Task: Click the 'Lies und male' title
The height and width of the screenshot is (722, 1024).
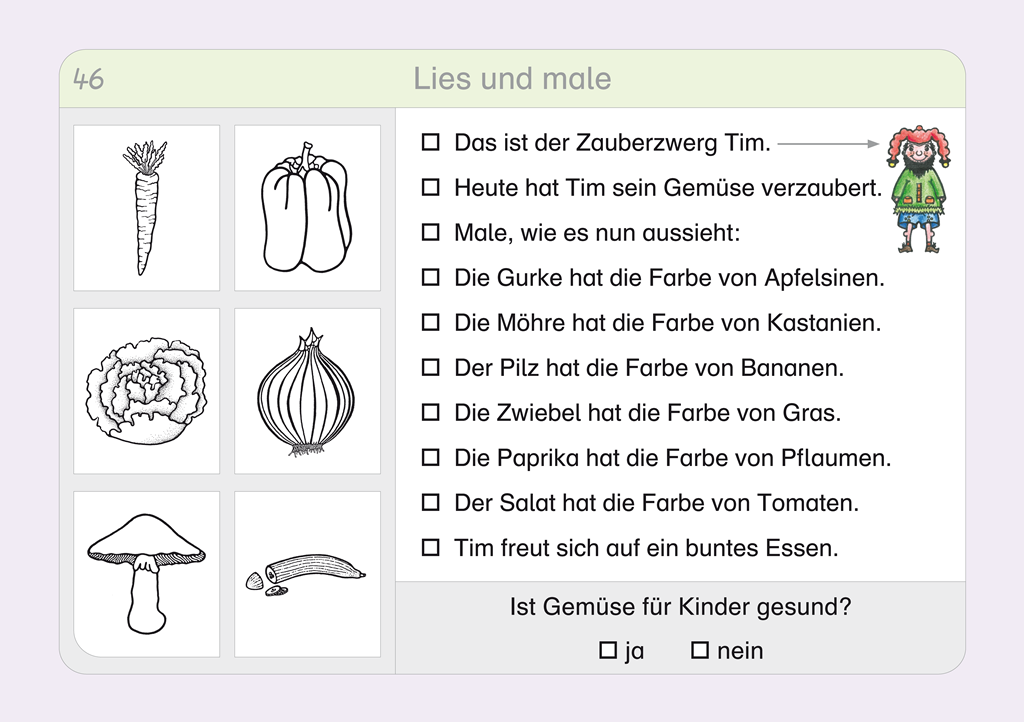Action: tap(512, 79)
